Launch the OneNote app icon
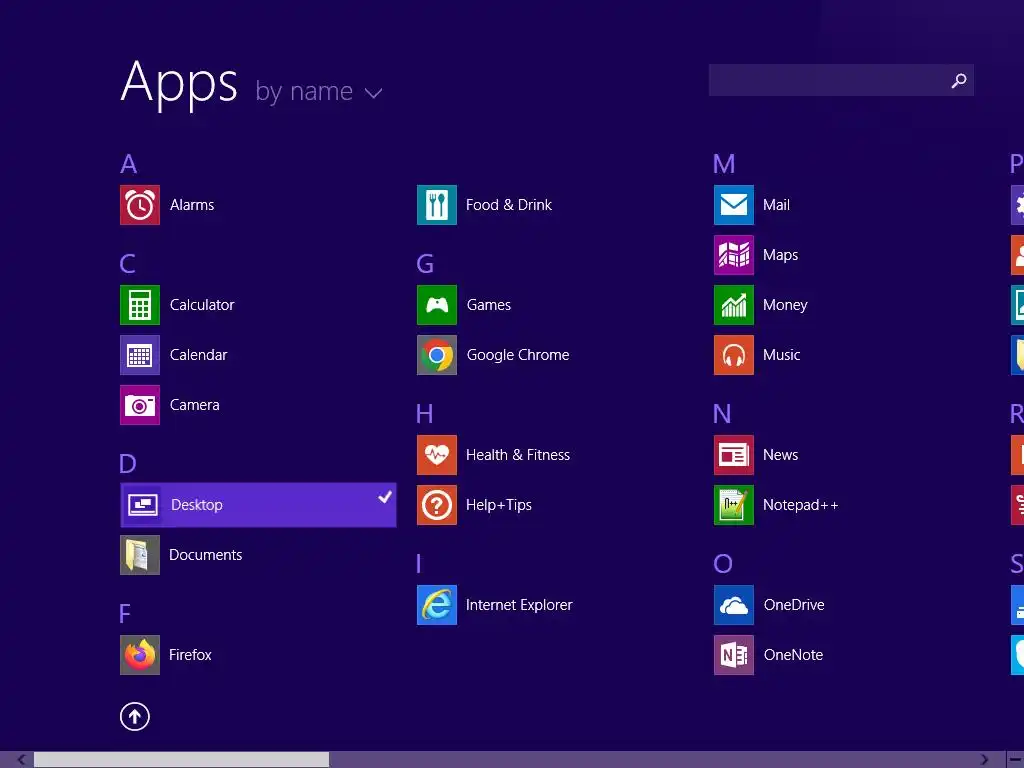 click(734, 655)
